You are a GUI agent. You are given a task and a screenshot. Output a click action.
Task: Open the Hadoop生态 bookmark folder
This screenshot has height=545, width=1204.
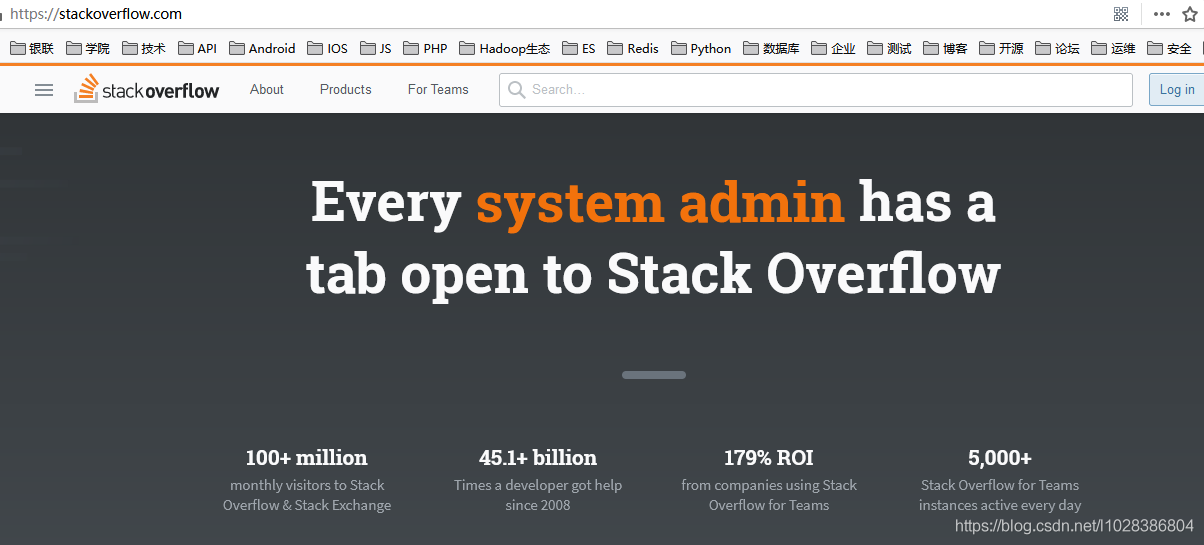coord(505,48)
